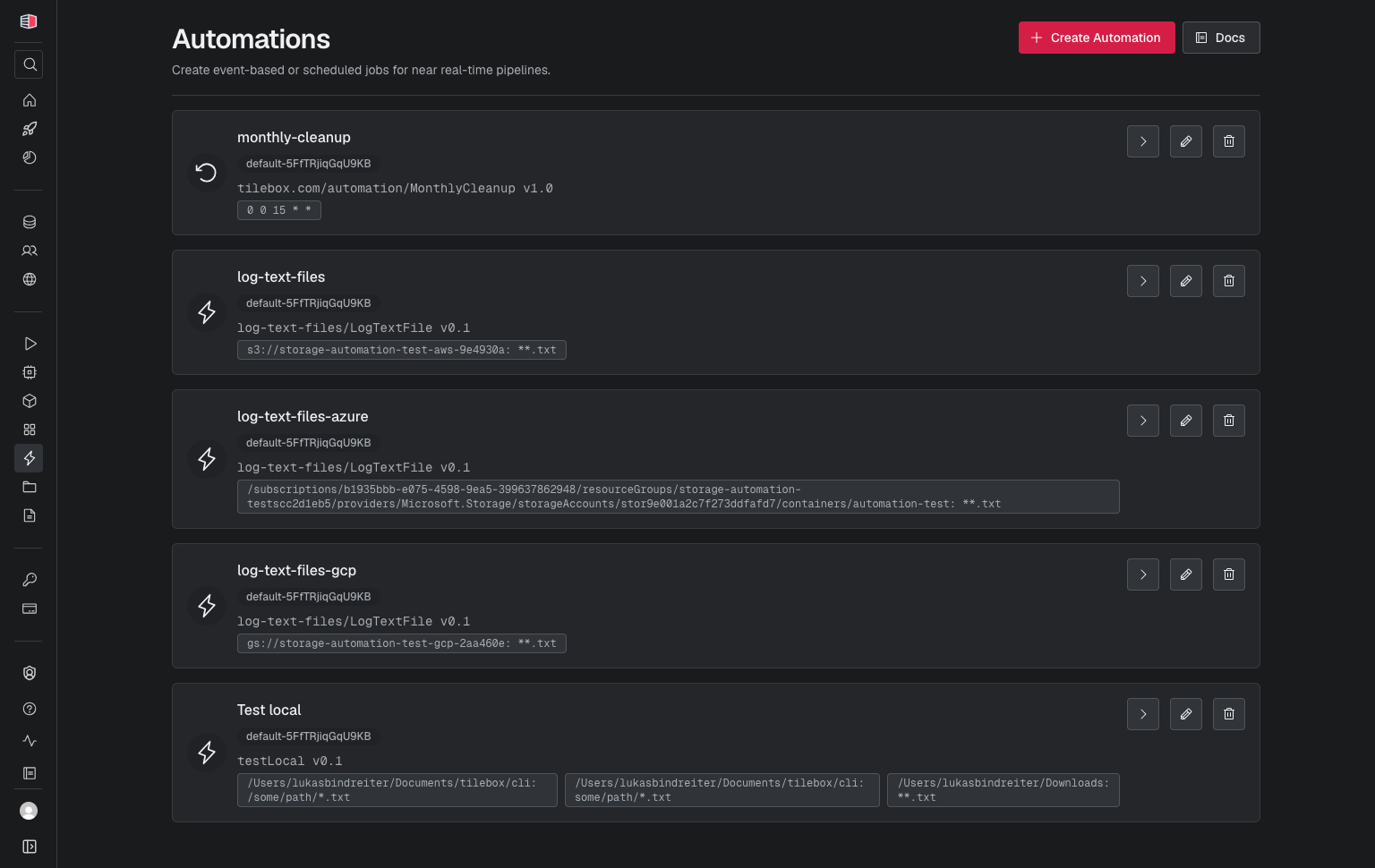Delete the log-text-files-azure automation
Screen dimensions: 1375x868
[1229, 421]
